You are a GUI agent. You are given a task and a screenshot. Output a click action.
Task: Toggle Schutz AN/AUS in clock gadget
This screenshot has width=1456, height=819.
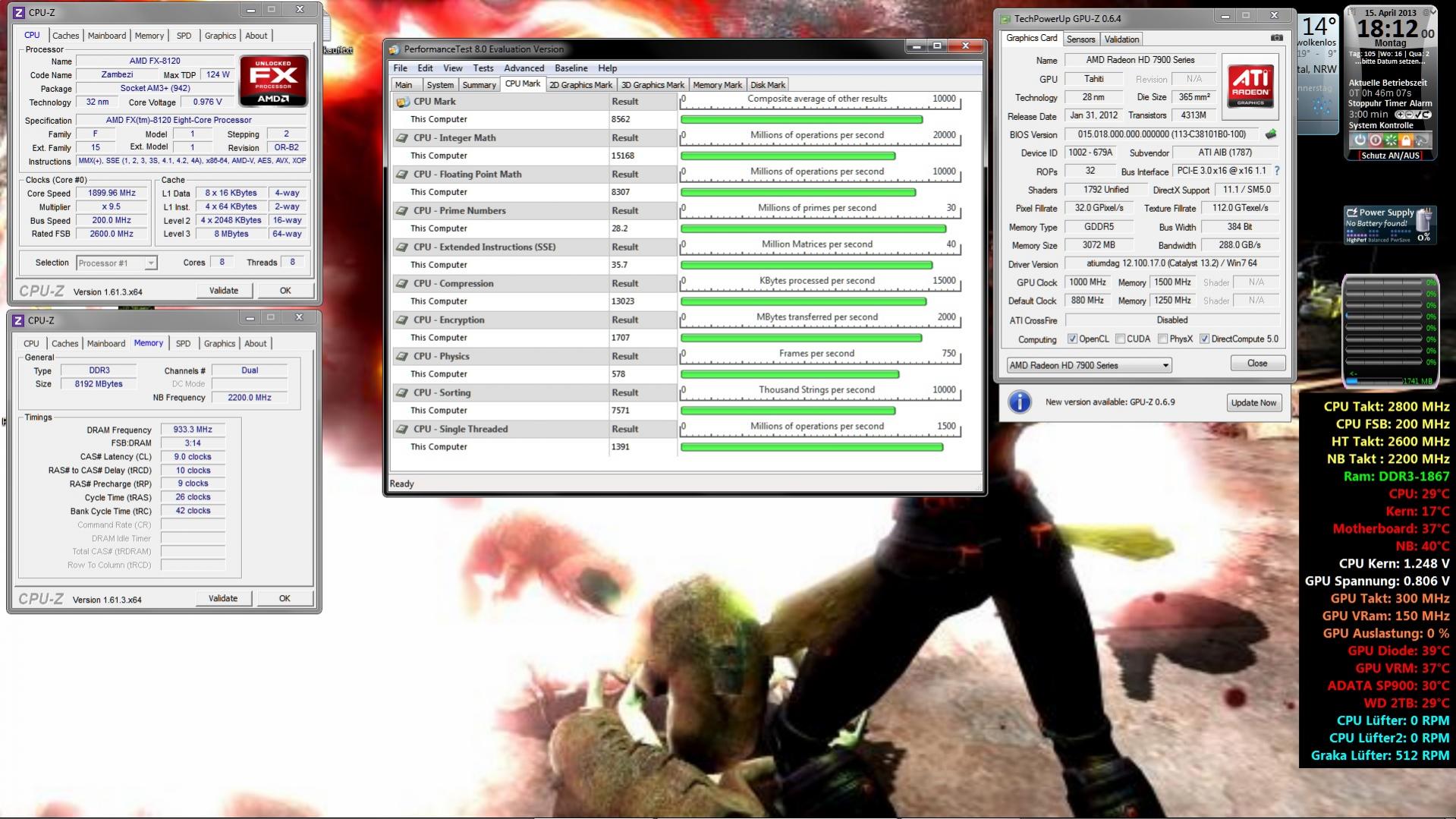1390,155
